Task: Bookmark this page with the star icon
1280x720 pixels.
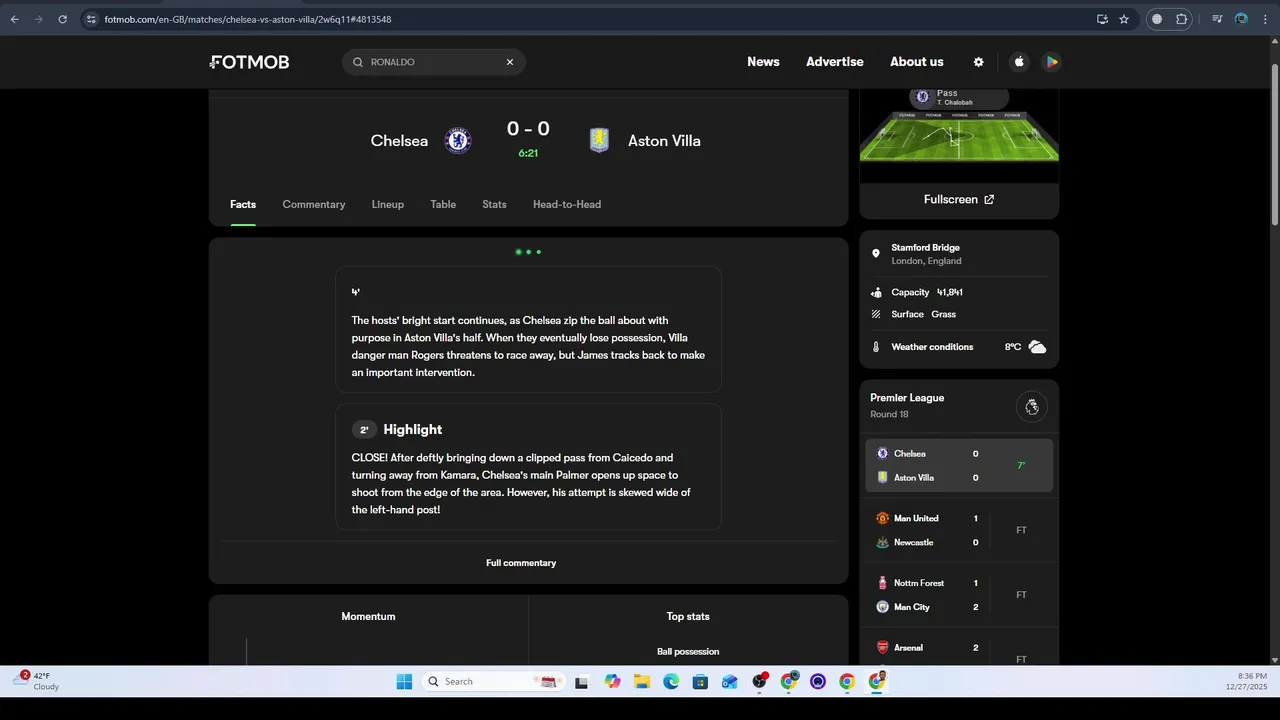Action: coord(1124,19)
